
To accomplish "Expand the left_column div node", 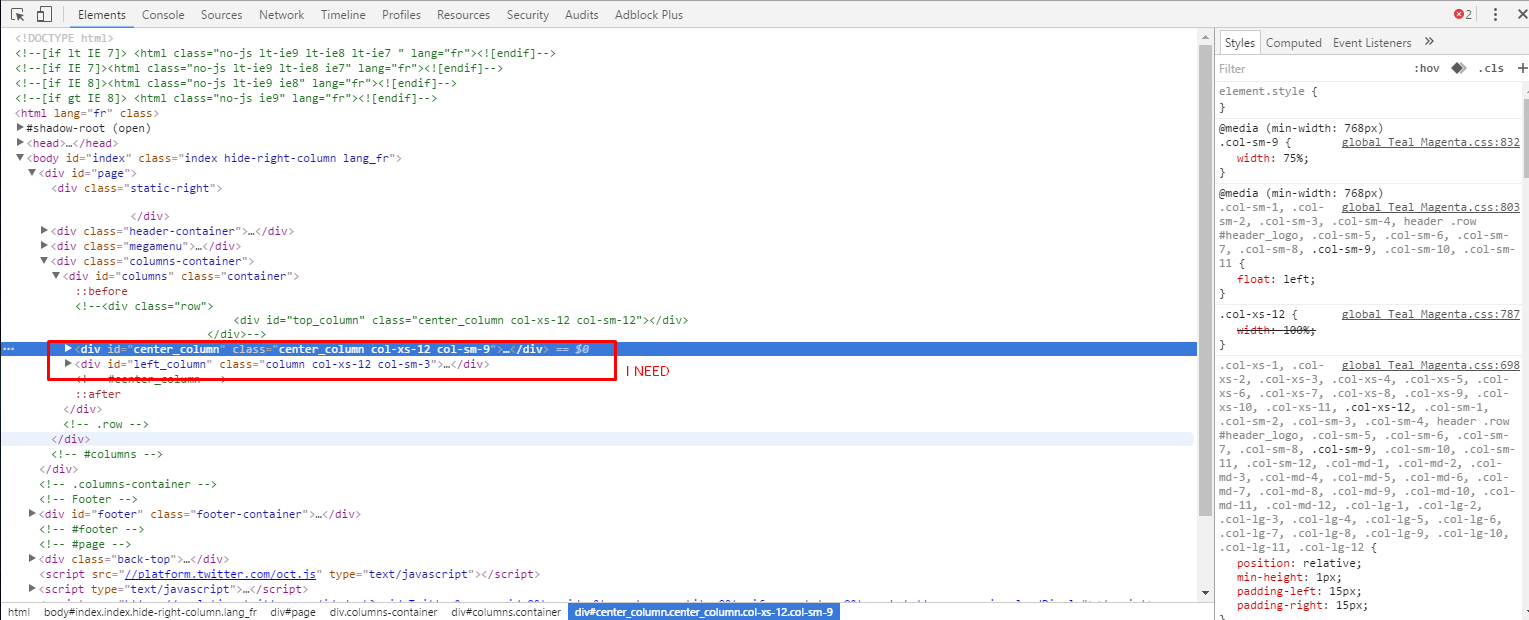I will (69, 364).
